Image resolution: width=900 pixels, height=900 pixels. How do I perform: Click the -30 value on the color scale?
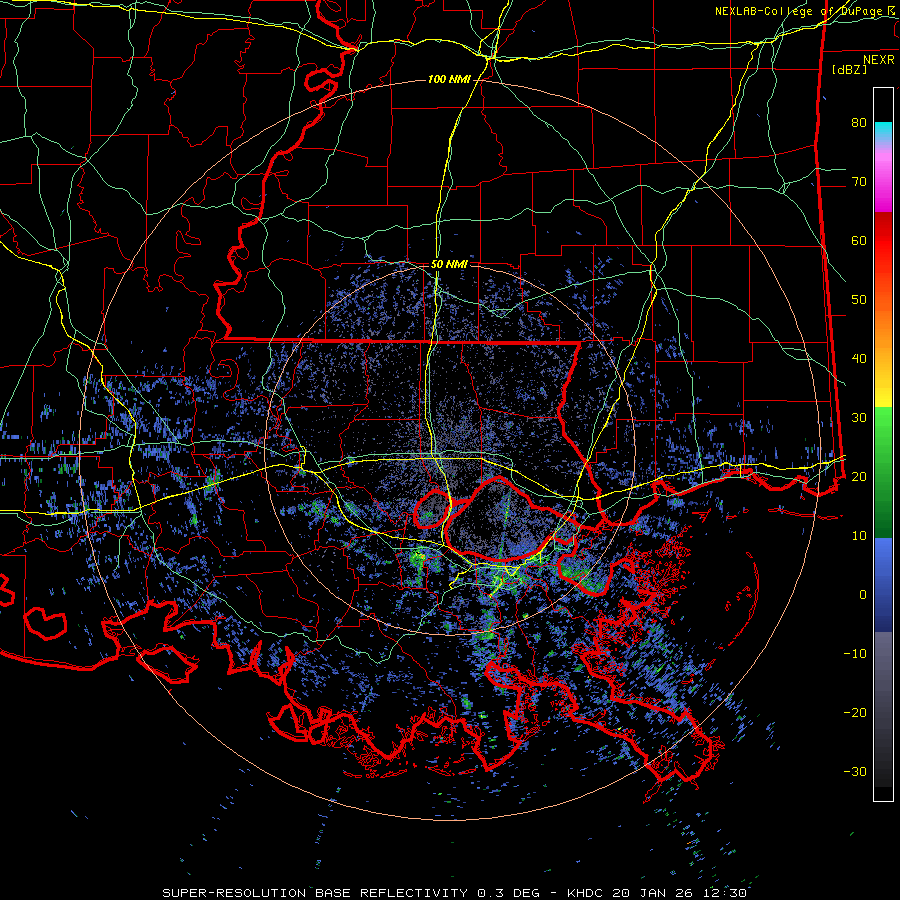click(x=855, y=771)
